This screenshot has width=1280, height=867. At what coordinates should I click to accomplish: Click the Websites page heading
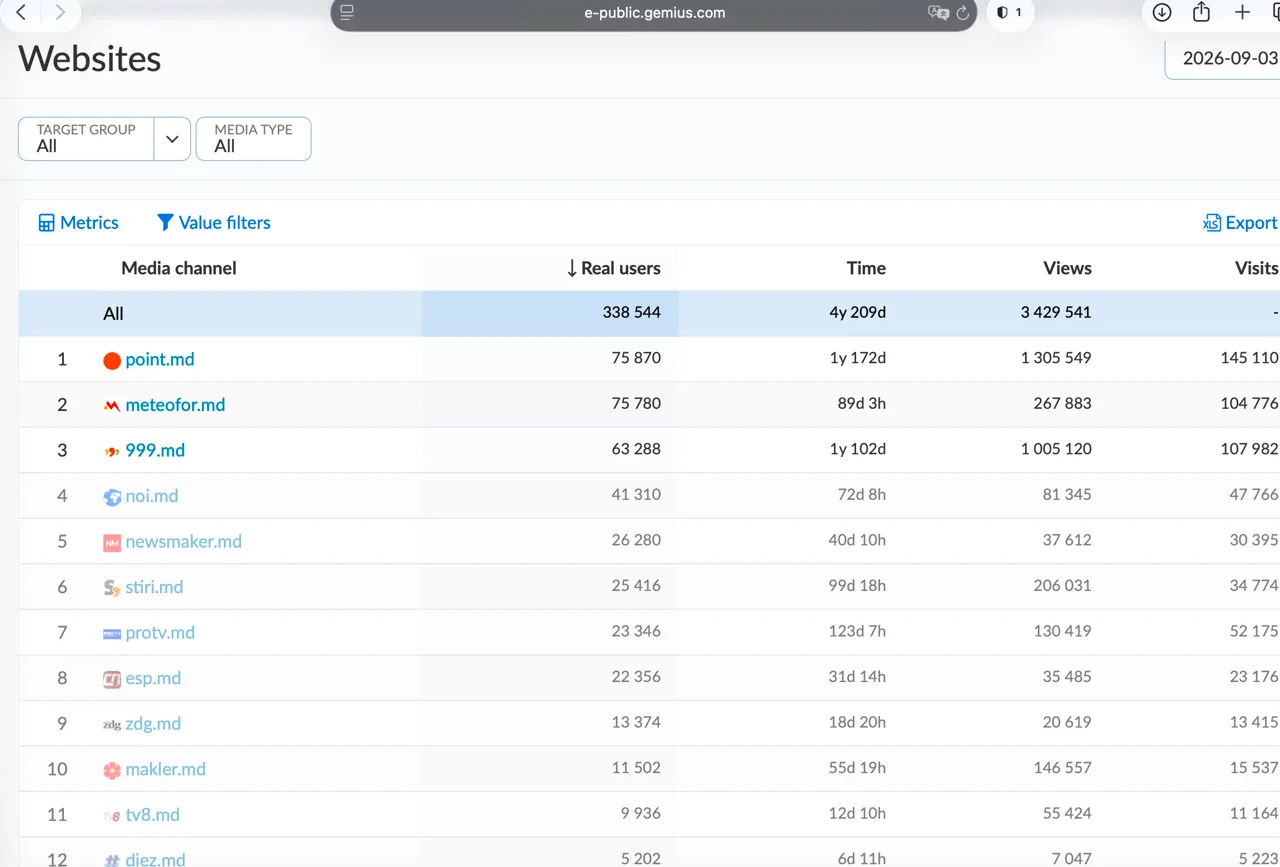[x=90, y=59]
